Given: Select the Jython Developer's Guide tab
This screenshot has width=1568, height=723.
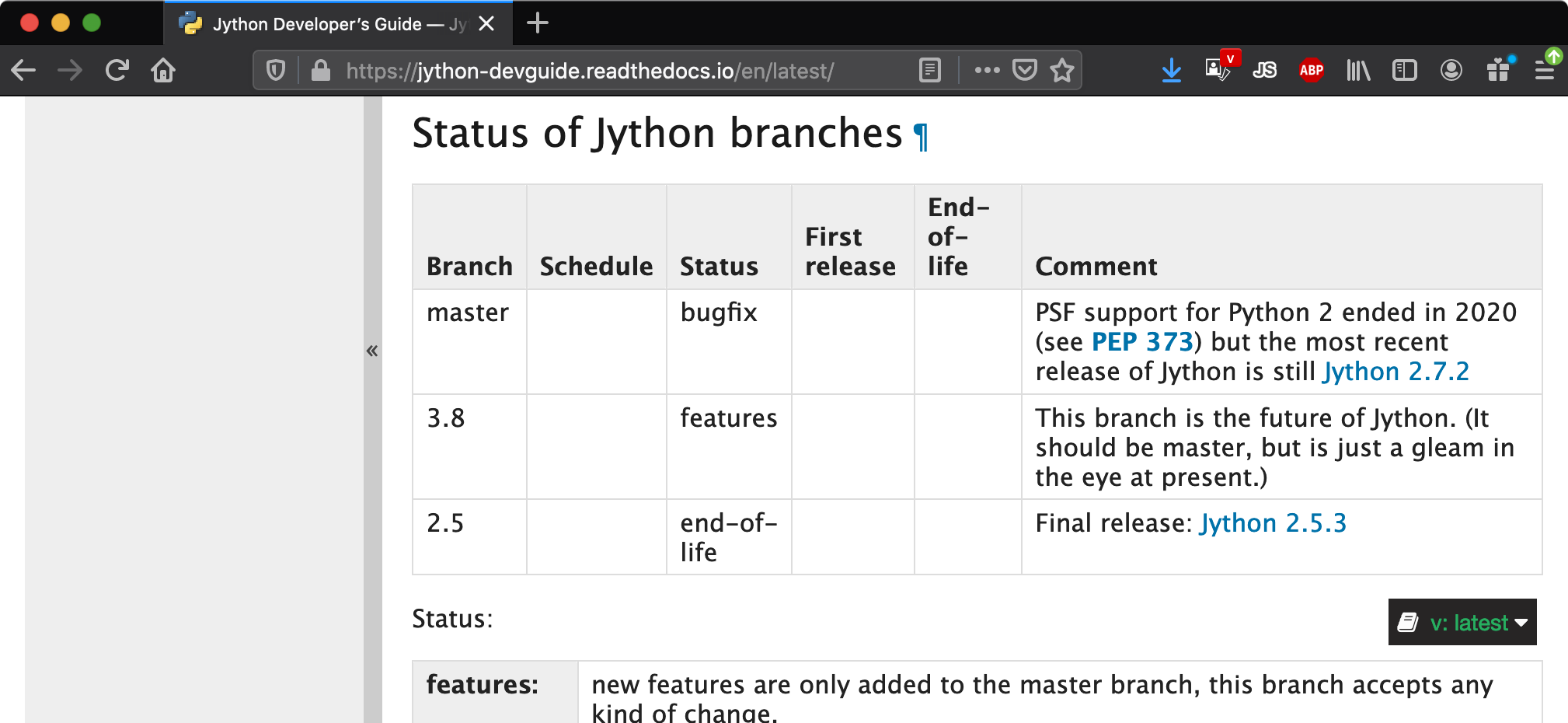Looking at the screenshot, I should pos(326,24).
